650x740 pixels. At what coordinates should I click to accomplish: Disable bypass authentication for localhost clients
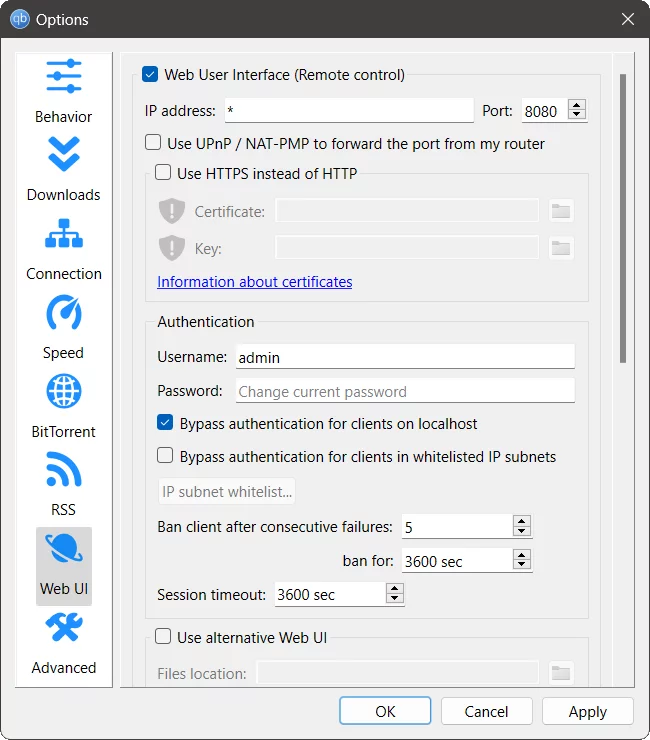pyautogui.click(x=165, y=422)
